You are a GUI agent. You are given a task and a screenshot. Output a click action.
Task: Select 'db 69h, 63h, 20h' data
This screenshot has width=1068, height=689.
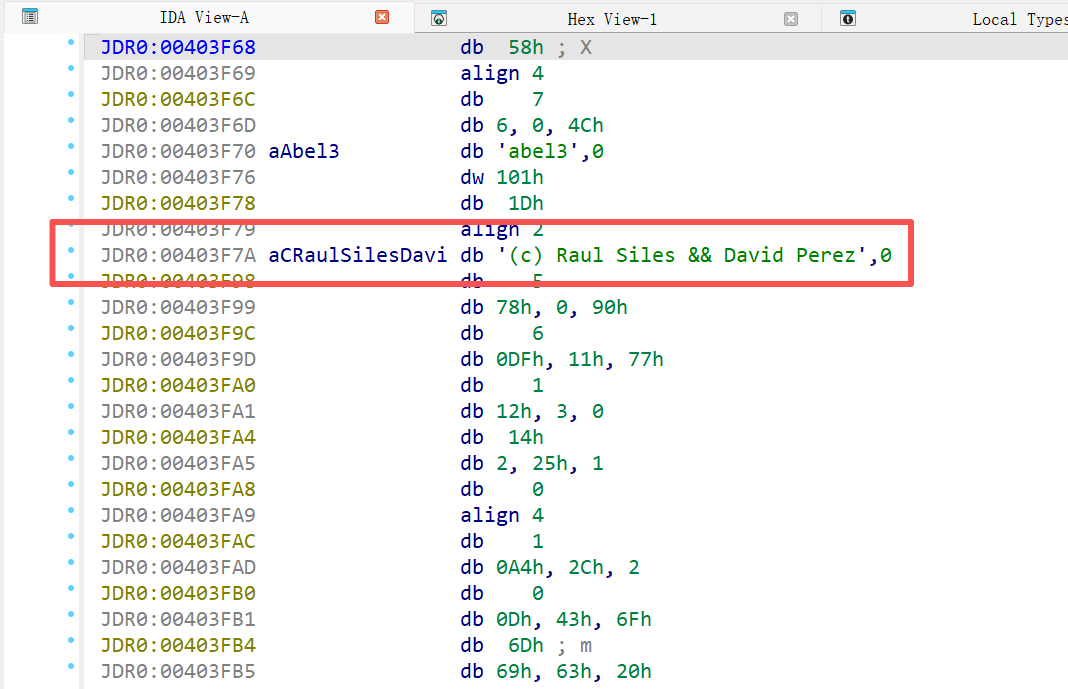(556, 671)
